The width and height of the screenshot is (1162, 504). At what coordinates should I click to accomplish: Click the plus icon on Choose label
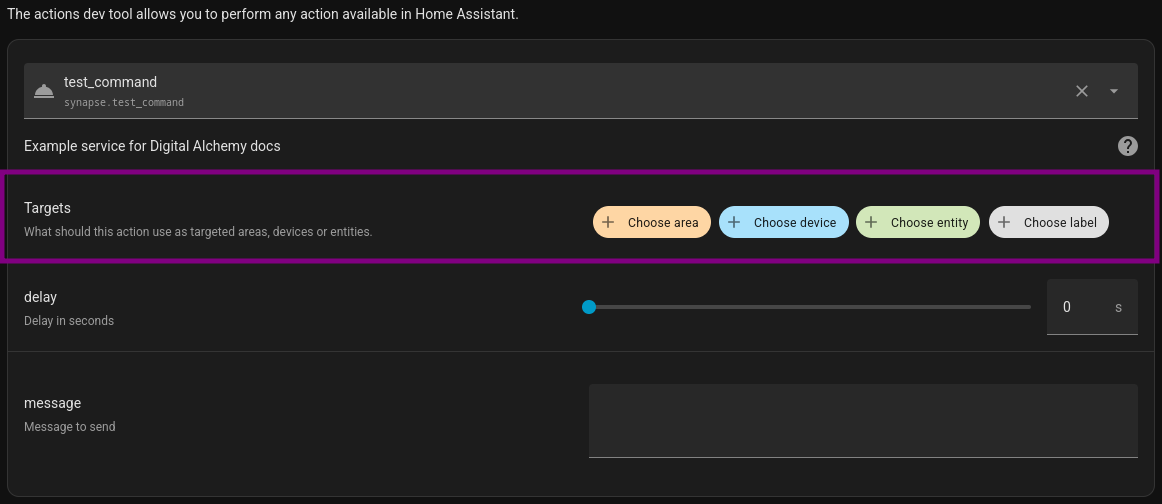(1004, 222)
